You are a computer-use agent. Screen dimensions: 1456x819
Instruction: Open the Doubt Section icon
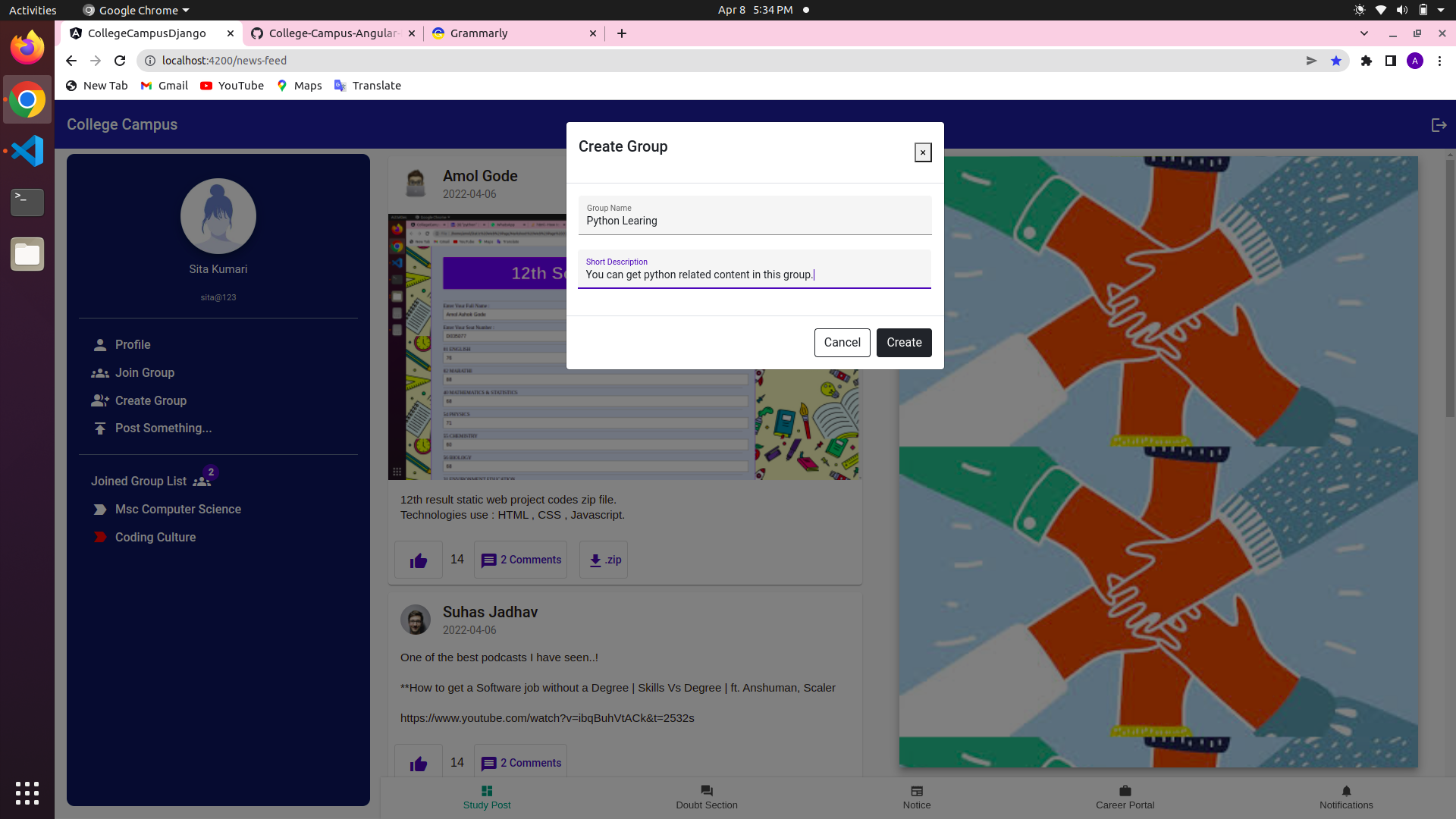click(706, 791)
